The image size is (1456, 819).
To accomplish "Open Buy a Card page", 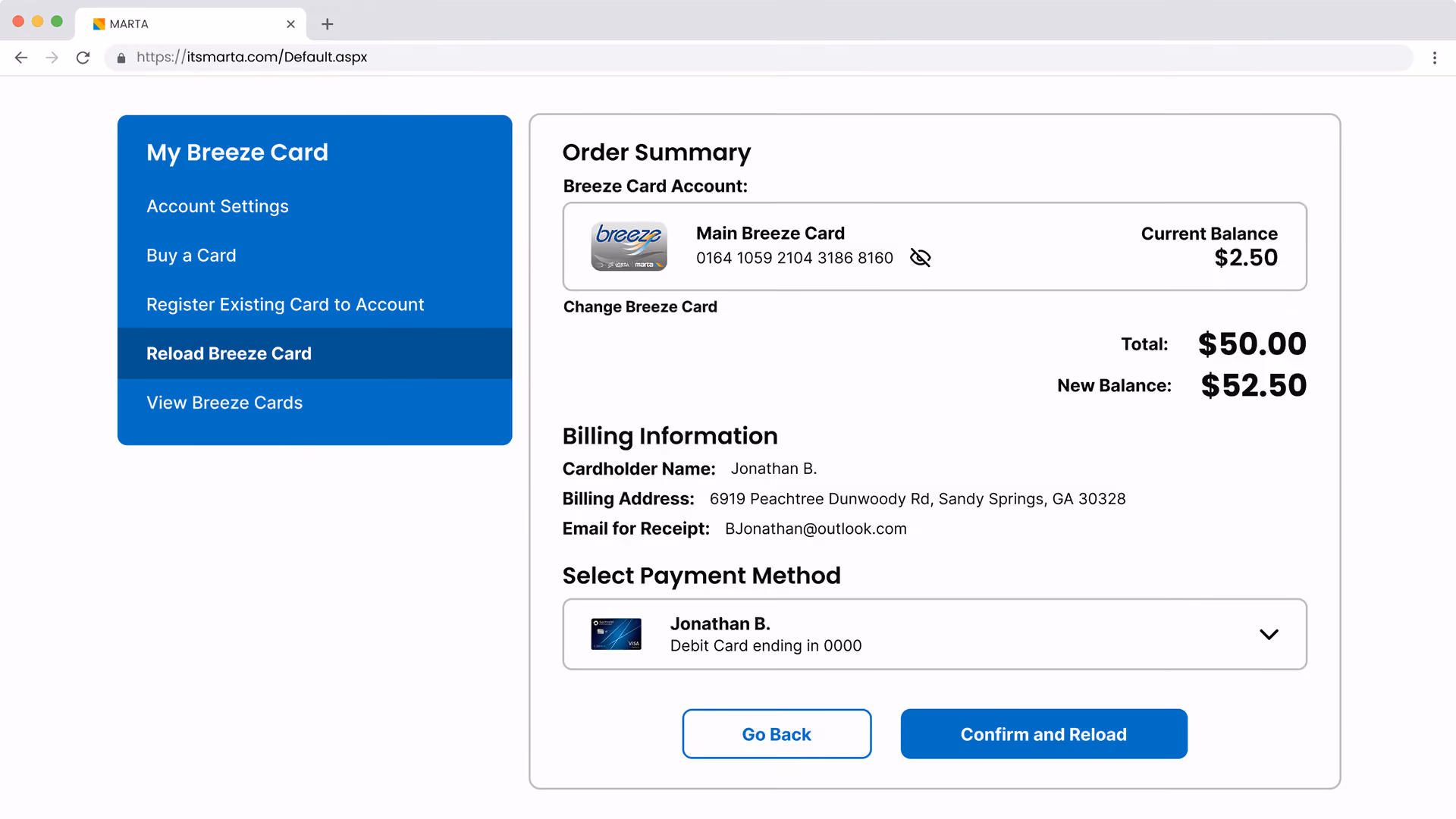I will (191, 256).
